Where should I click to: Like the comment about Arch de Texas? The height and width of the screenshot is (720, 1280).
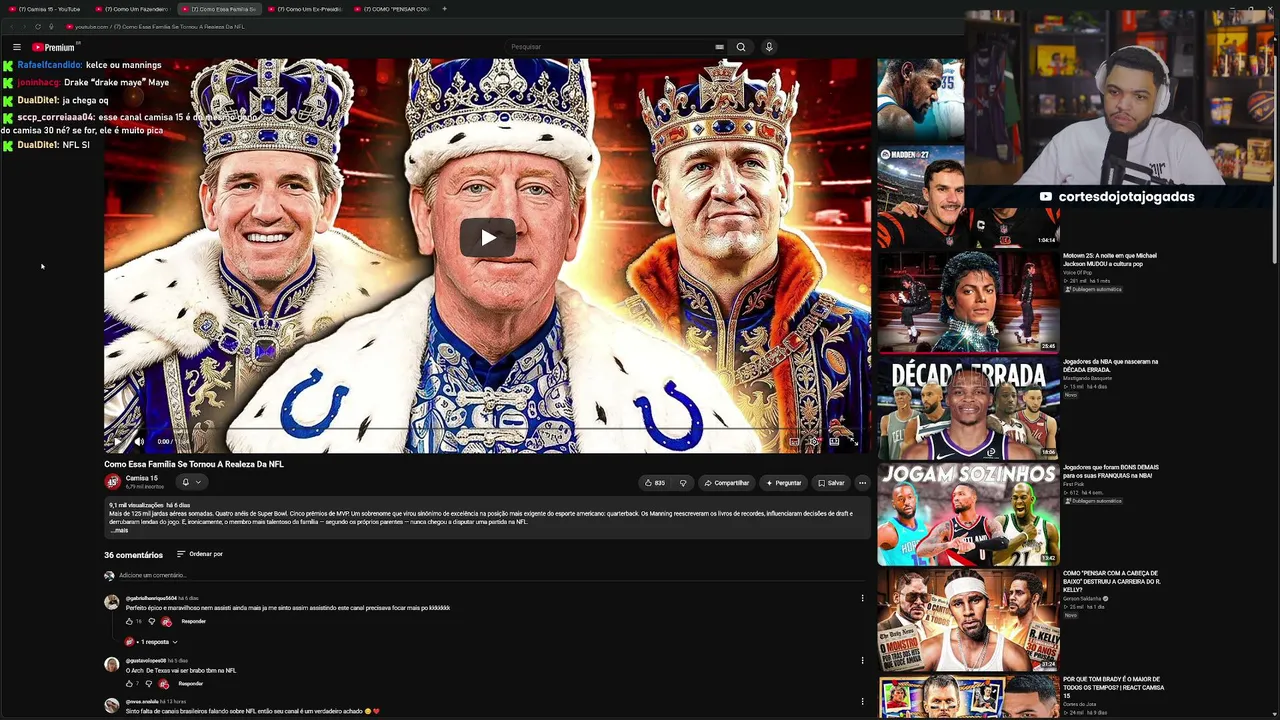[x=129, y=684]
